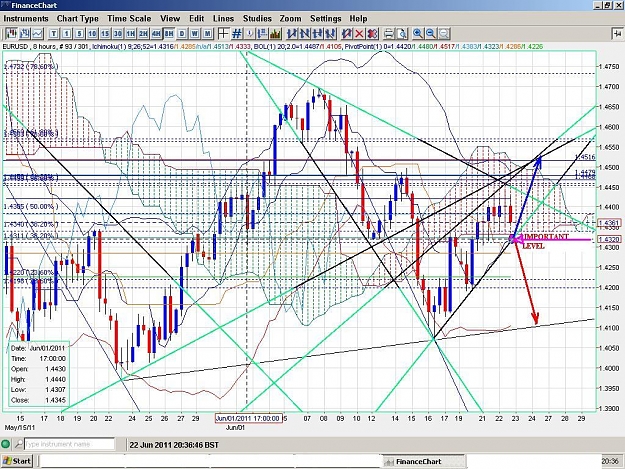The image size is (625, 469).
Task: Click the 'EURUSD , 8 hours' indicator header text
Action: point(30,47)
